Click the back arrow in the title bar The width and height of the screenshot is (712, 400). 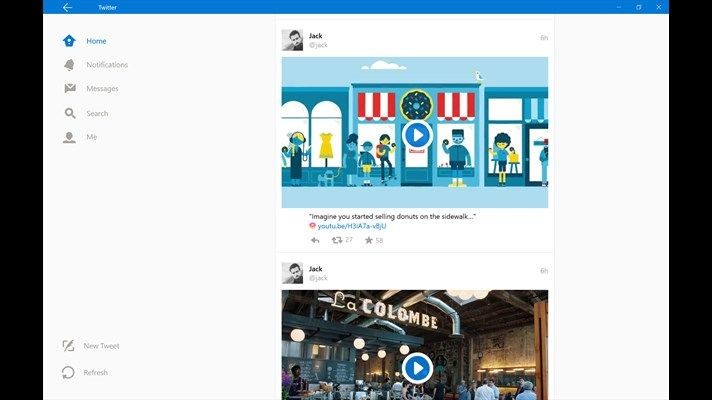click(x=67, y=7)
